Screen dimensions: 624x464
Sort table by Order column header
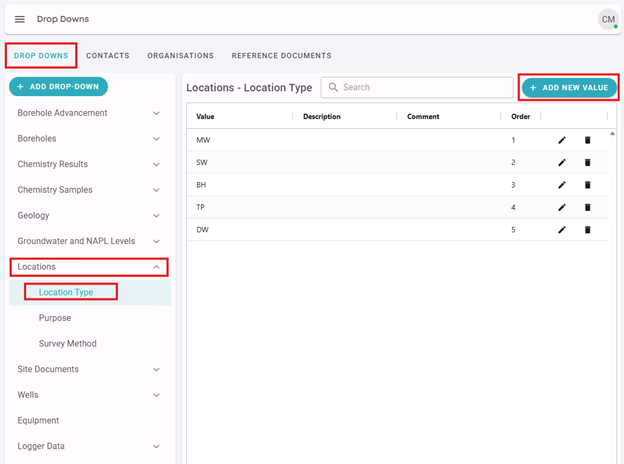(x=520, y=117)
